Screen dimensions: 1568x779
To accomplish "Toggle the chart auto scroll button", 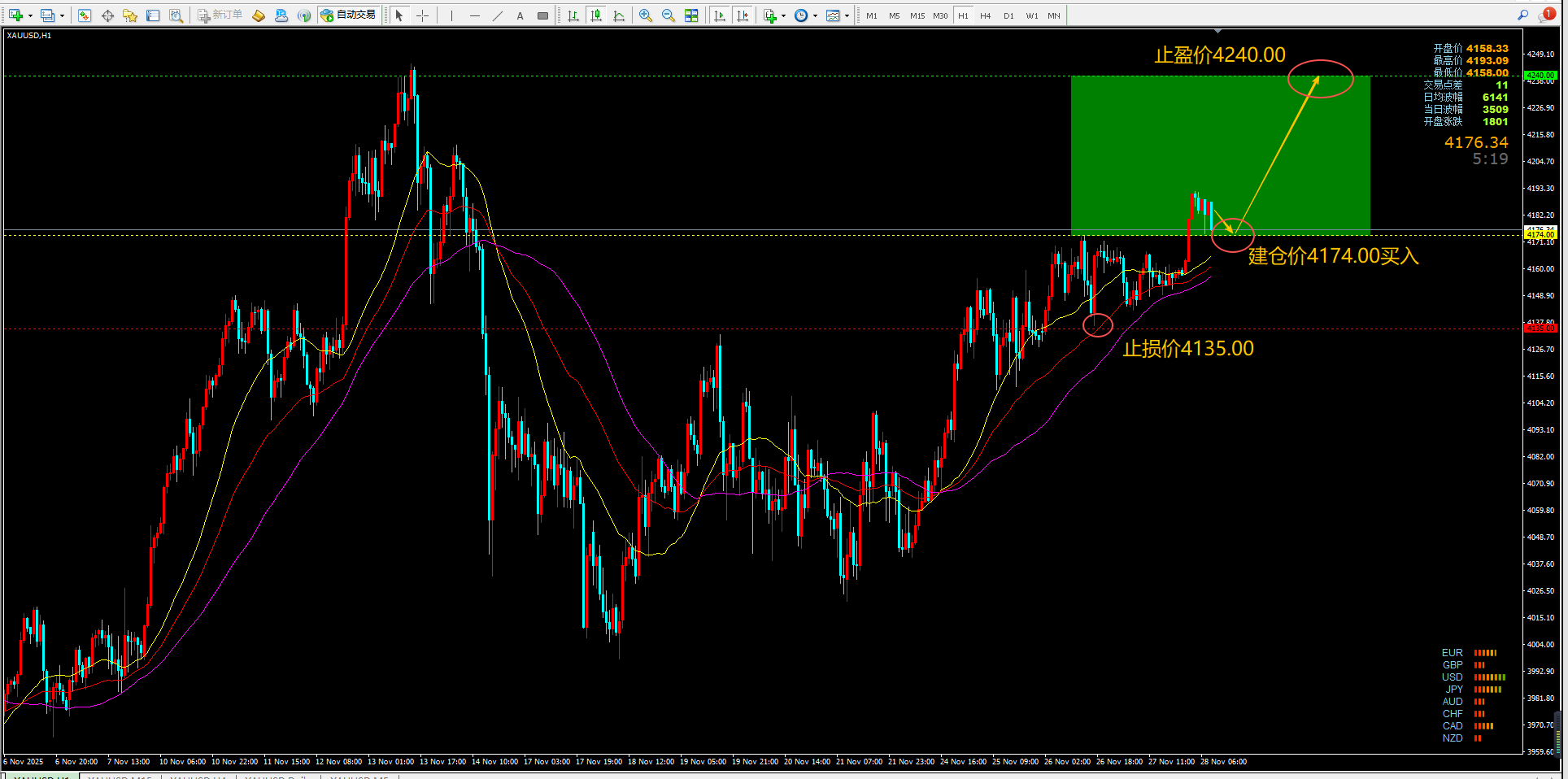I will 720,15.
